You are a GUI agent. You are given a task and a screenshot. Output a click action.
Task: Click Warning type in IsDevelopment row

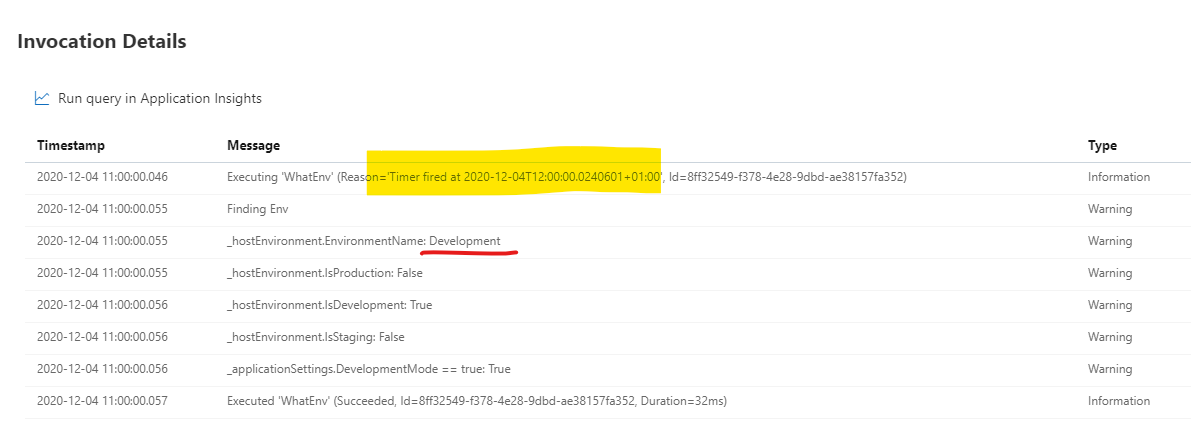point(1110,305)
